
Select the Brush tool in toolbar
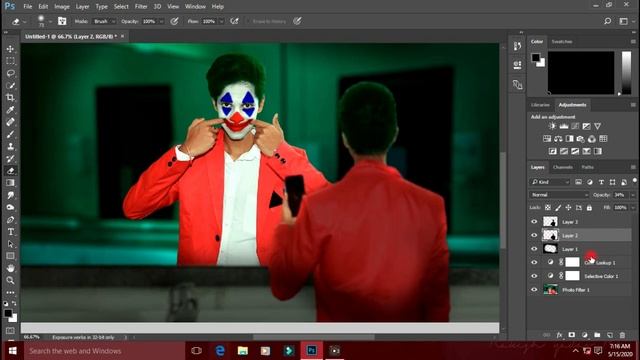tap(11, 134)
